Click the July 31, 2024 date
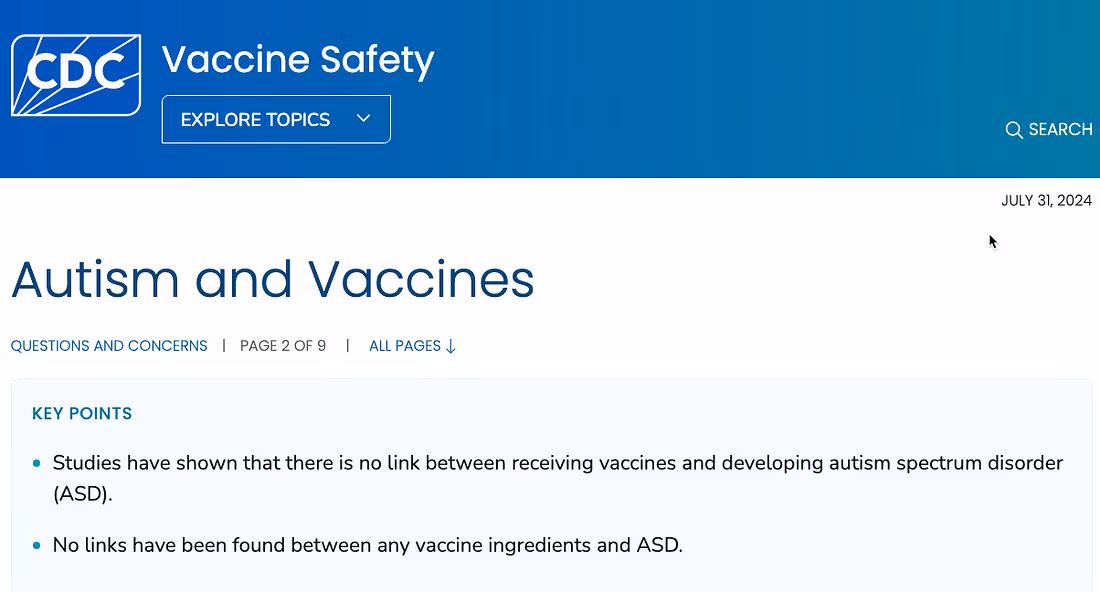Screen dimensions: 1100x592 (x=1046, y=201)
